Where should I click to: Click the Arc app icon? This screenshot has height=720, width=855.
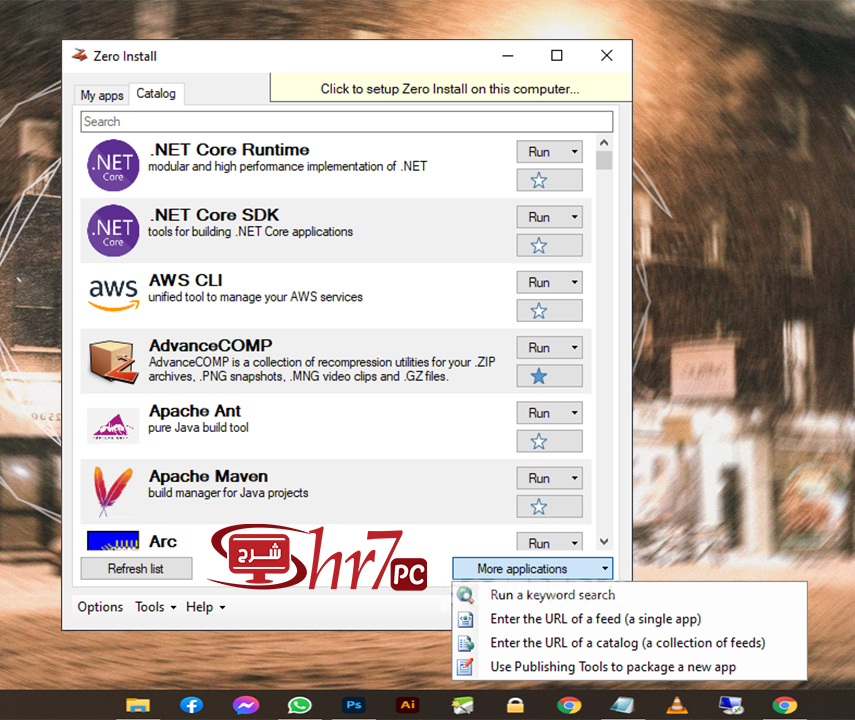[113, 541]
